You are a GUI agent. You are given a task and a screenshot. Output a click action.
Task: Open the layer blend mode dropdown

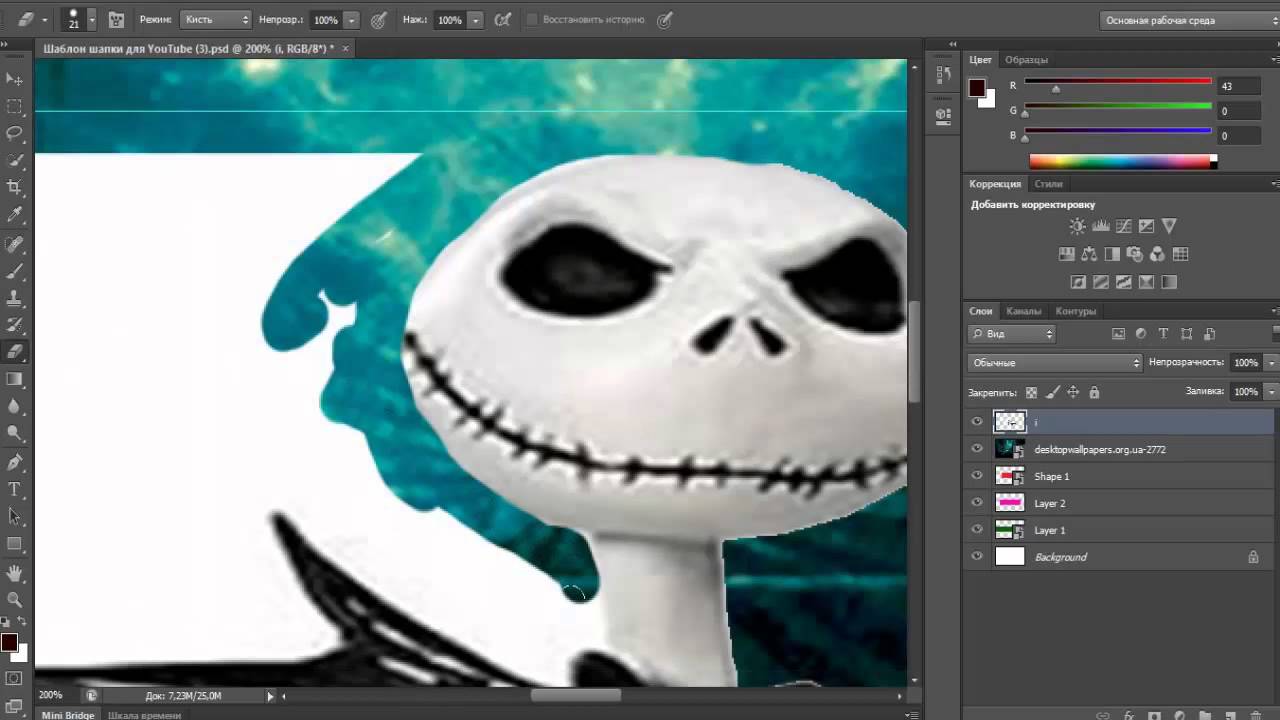1055,362
